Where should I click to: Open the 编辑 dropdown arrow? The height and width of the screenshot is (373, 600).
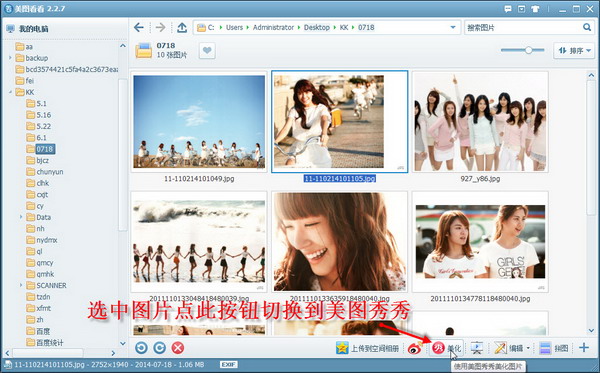click(528, 348)
